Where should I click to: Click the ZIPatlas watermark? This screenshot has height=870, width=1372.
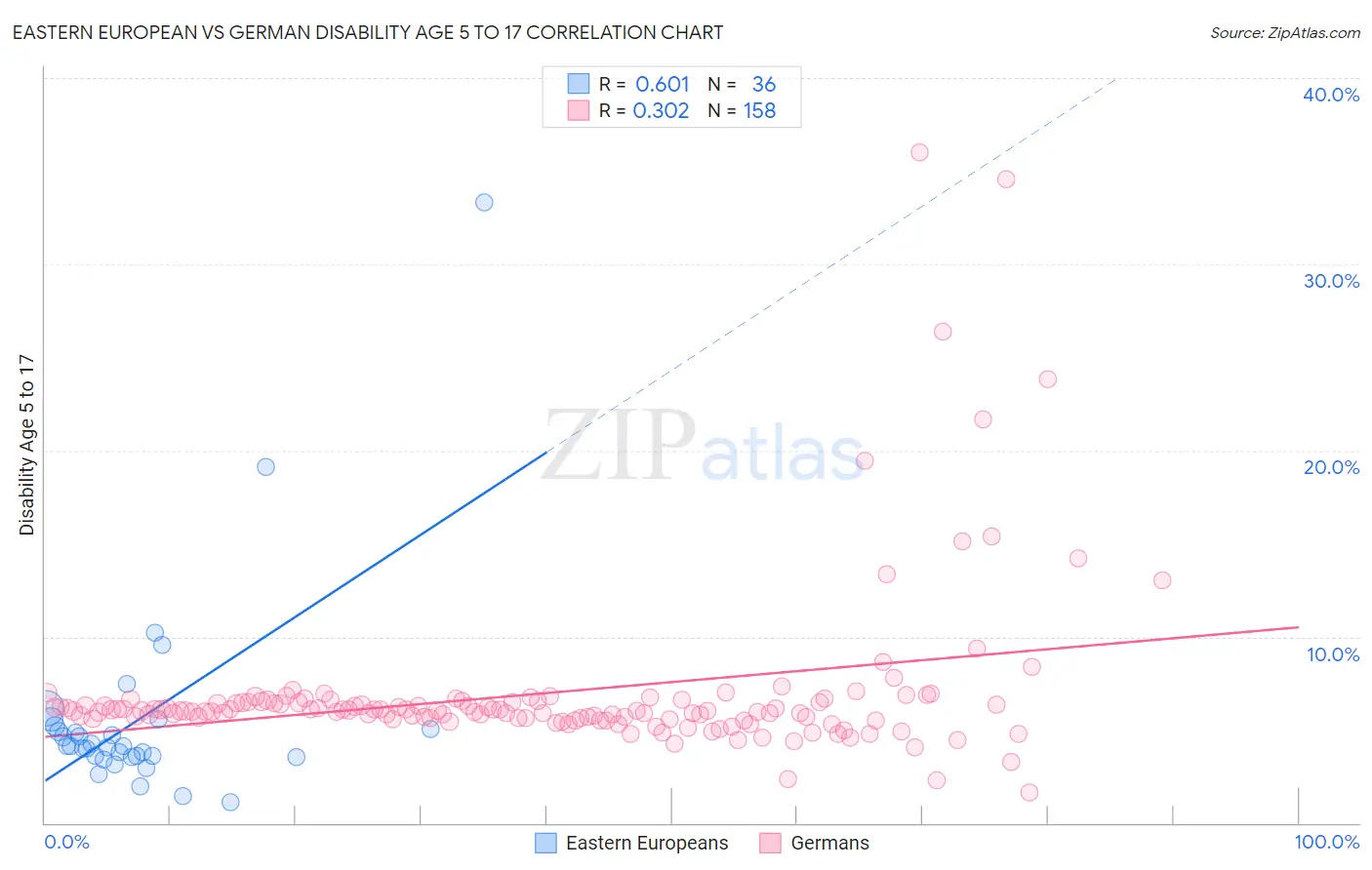pyautogui.click(x=703, y=447)
